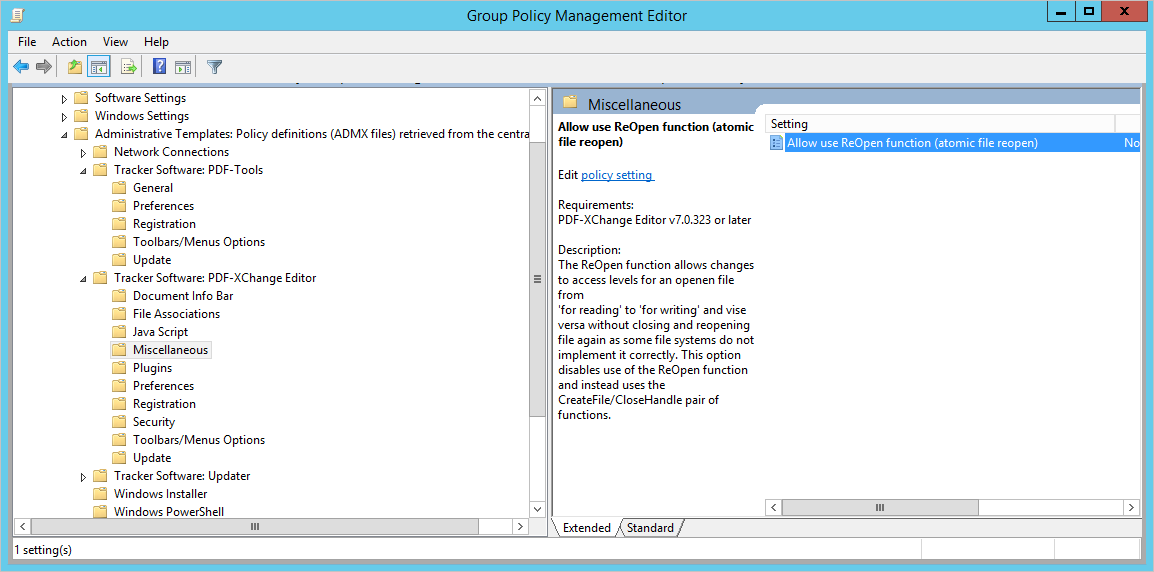Open the Help menu
The image size is (1154, 572).
tap(156, 42)
